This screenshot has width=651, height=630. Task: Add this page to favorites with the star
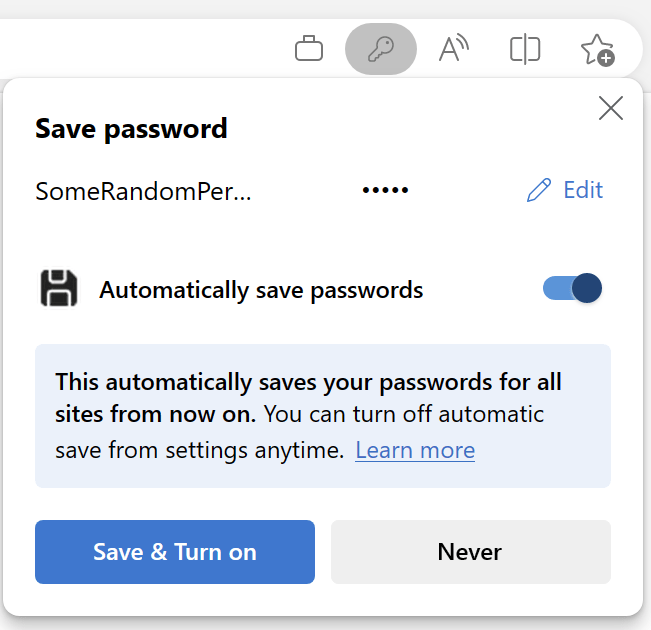(597, 49)
